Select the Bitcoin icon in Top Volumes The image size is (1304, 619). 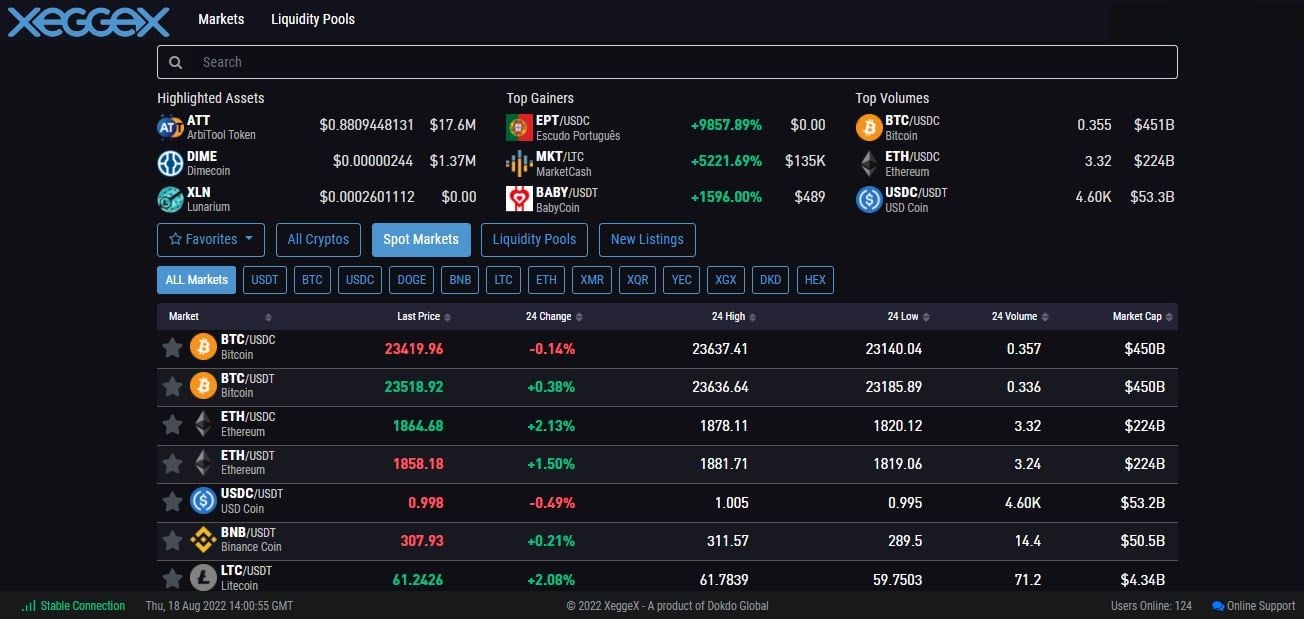[x=869, y=126]
